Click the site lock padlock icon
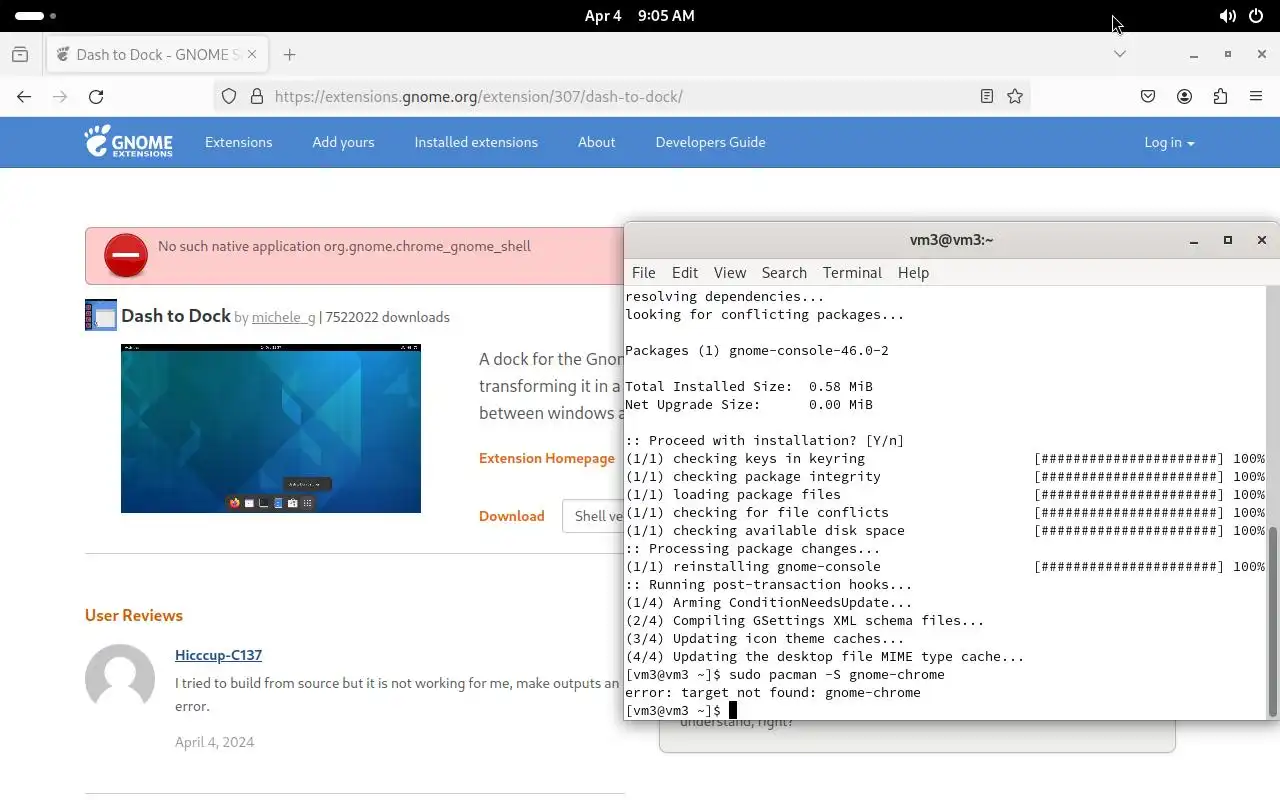1280x800 pixels. pos(257,97)
